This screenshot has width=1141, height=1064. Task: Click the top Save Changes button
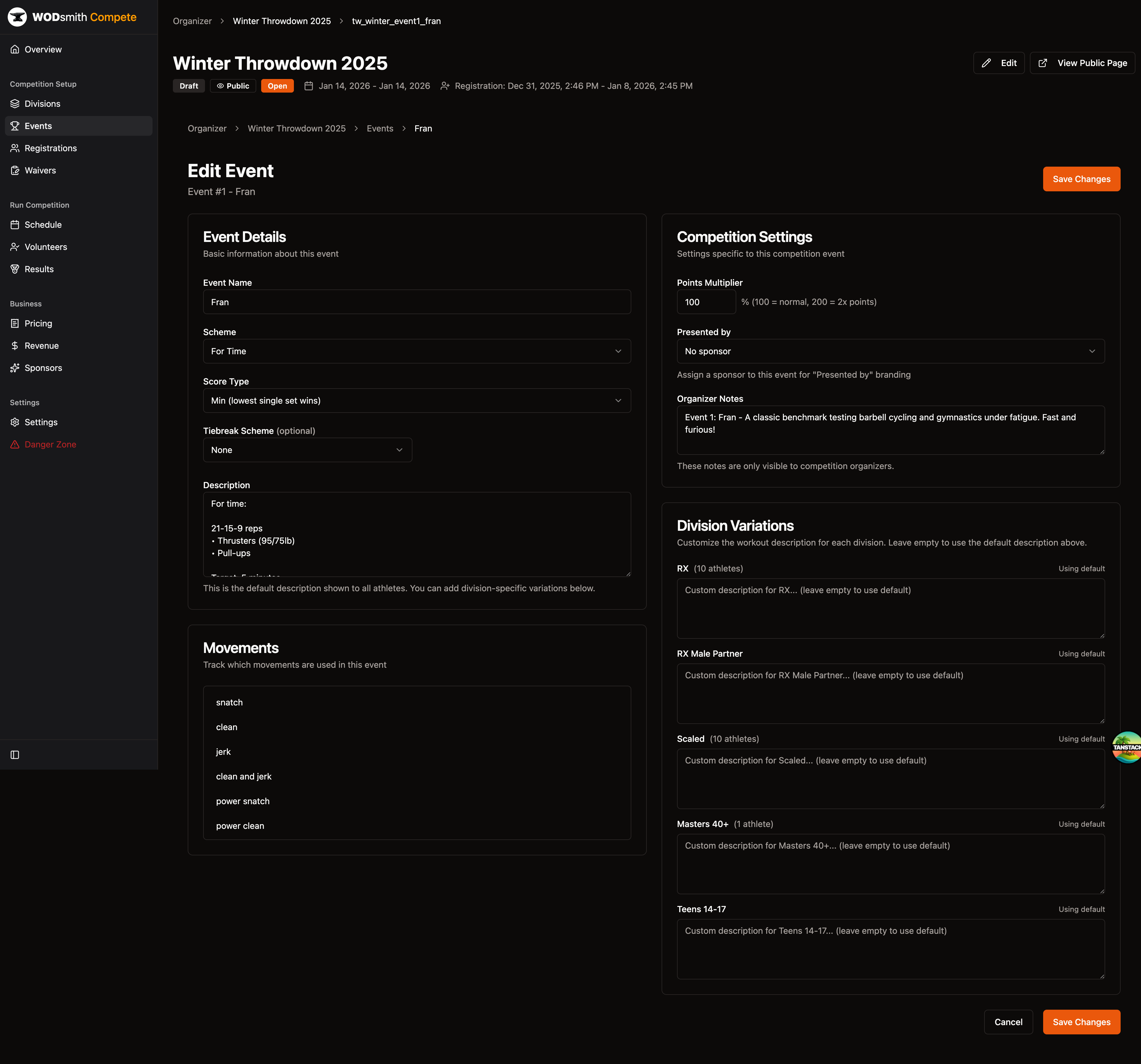(x=1081, y=179)
